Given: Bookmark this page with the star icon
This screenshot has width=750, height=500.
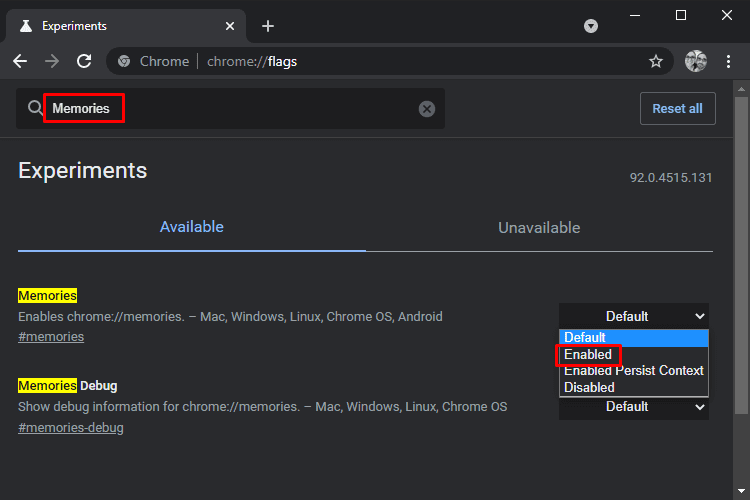Looking at the screenshot, I should [656, 61].
